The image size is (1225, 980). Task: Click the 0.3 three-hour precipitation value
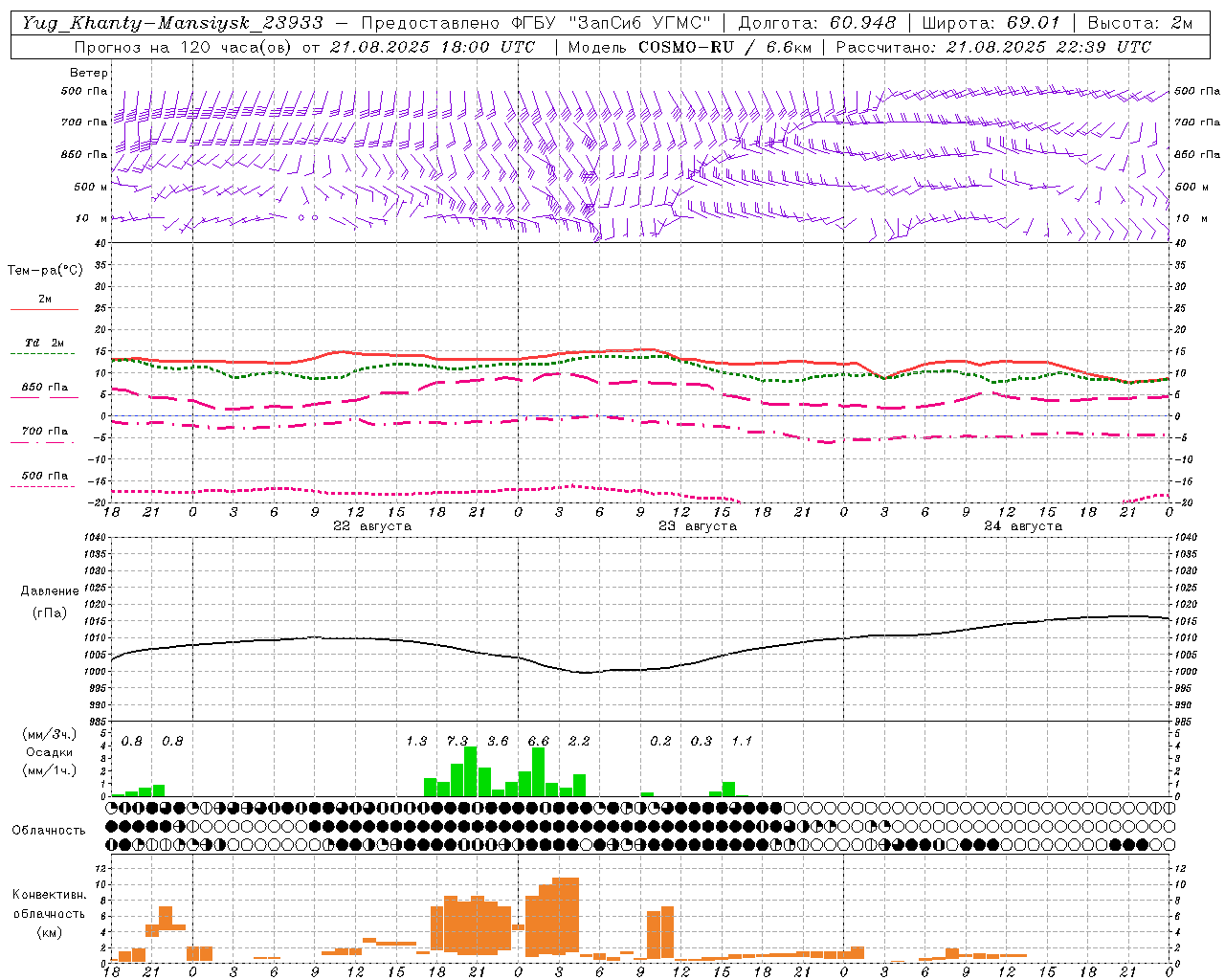coord(702,742)
